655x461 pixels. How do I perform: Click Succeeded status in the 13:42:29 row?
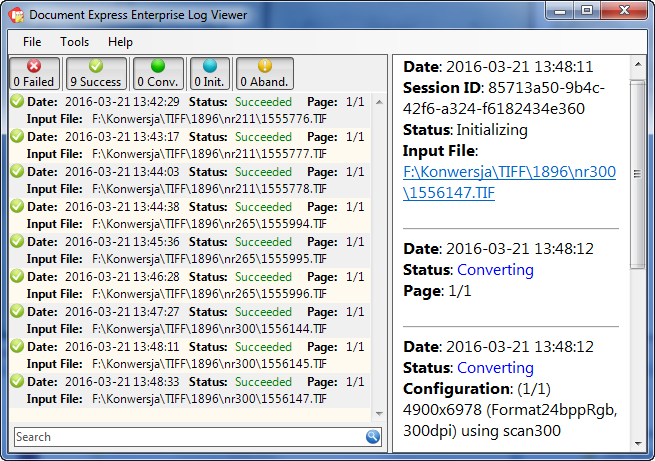(x=263, y=102)
